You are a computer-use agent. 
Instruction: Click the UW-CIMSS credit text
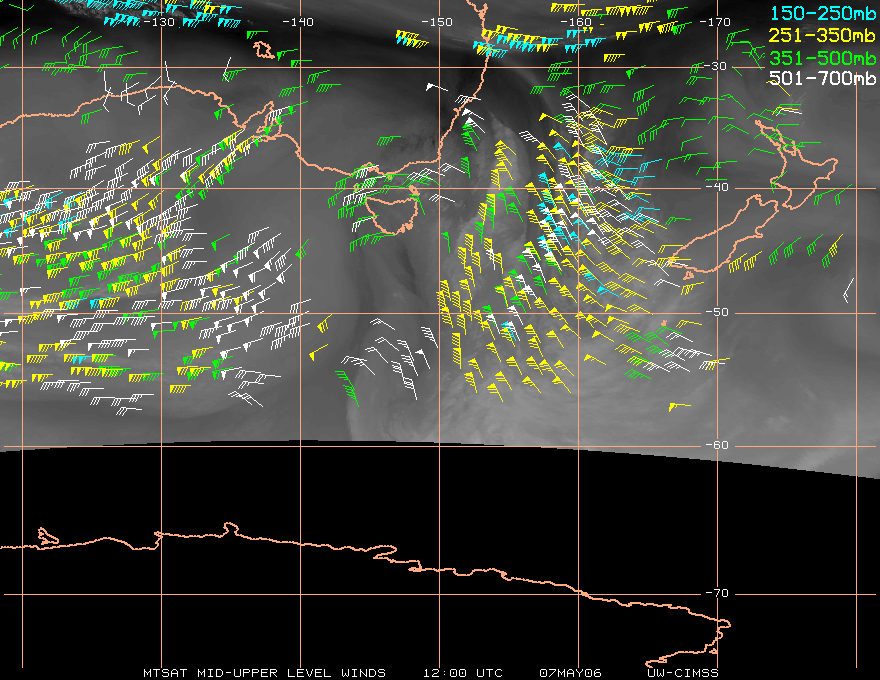tap(682, 673)
